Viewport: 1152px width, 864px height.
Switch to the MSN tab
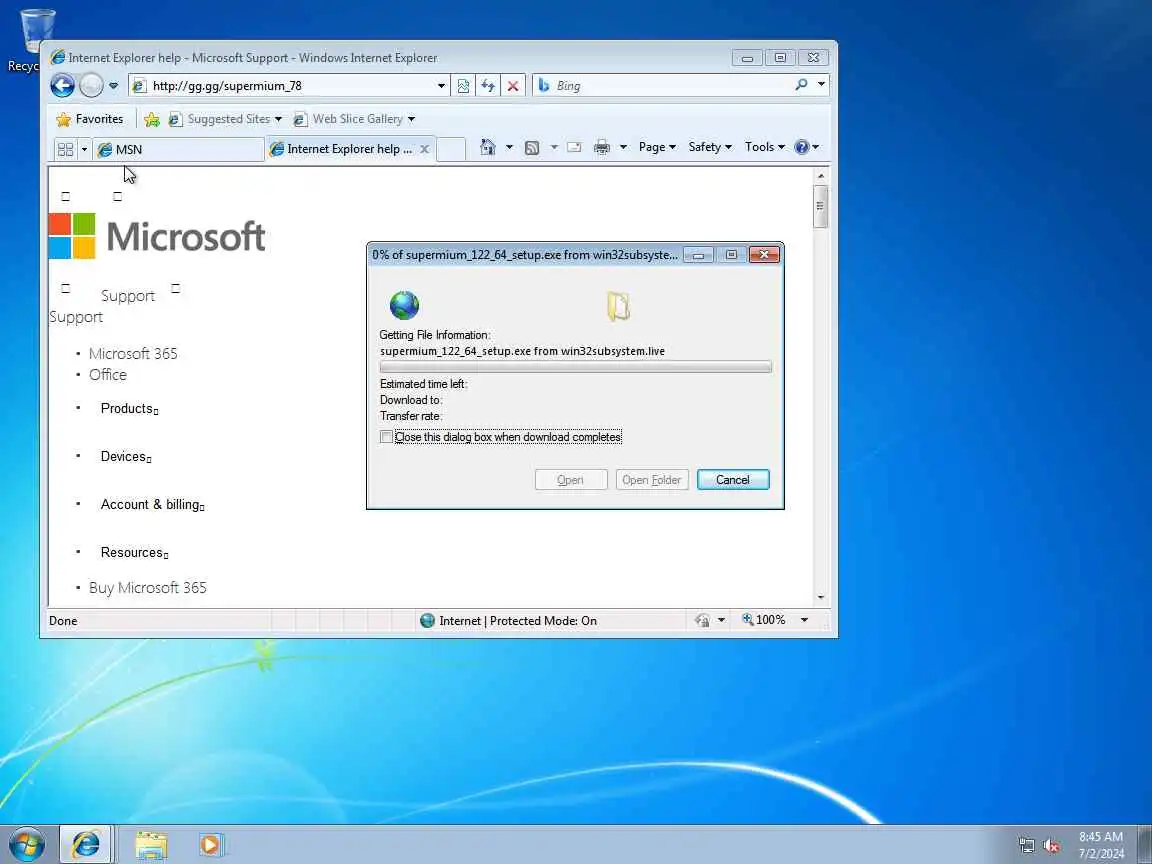click(x=179, y=149)
